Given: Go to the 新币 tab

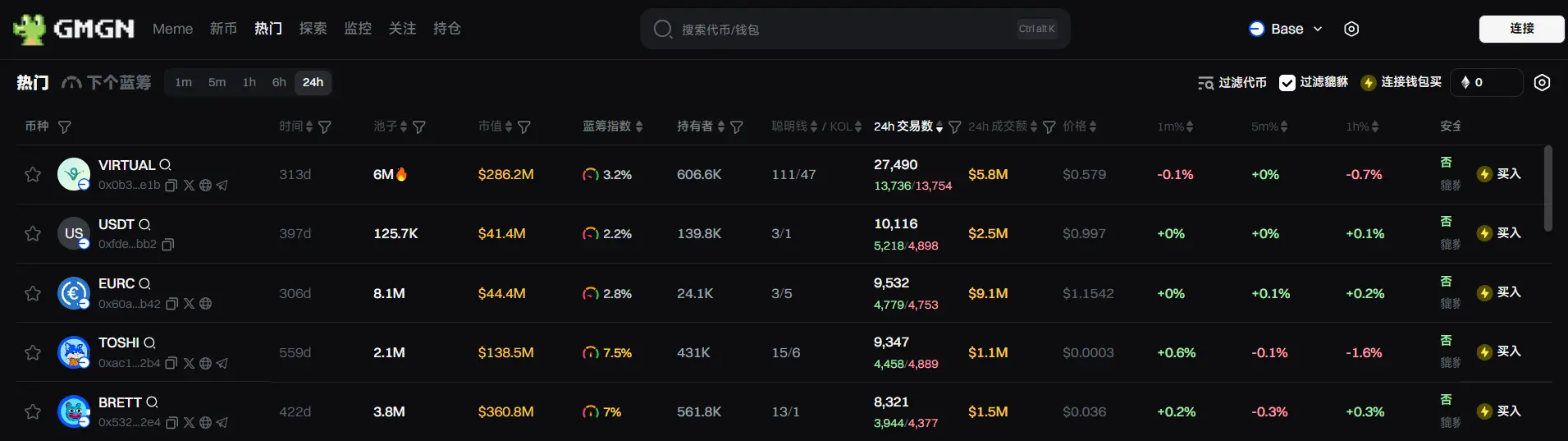Looking at the screenshot, I should pyautogui.click(x=223, y=29).
